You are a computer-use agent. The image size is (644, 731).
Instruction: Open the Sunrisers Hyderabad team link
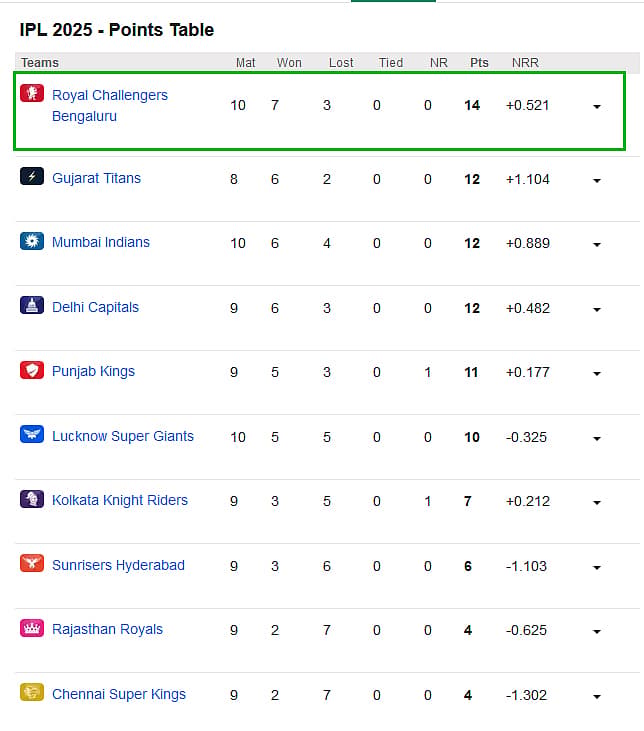118,565
